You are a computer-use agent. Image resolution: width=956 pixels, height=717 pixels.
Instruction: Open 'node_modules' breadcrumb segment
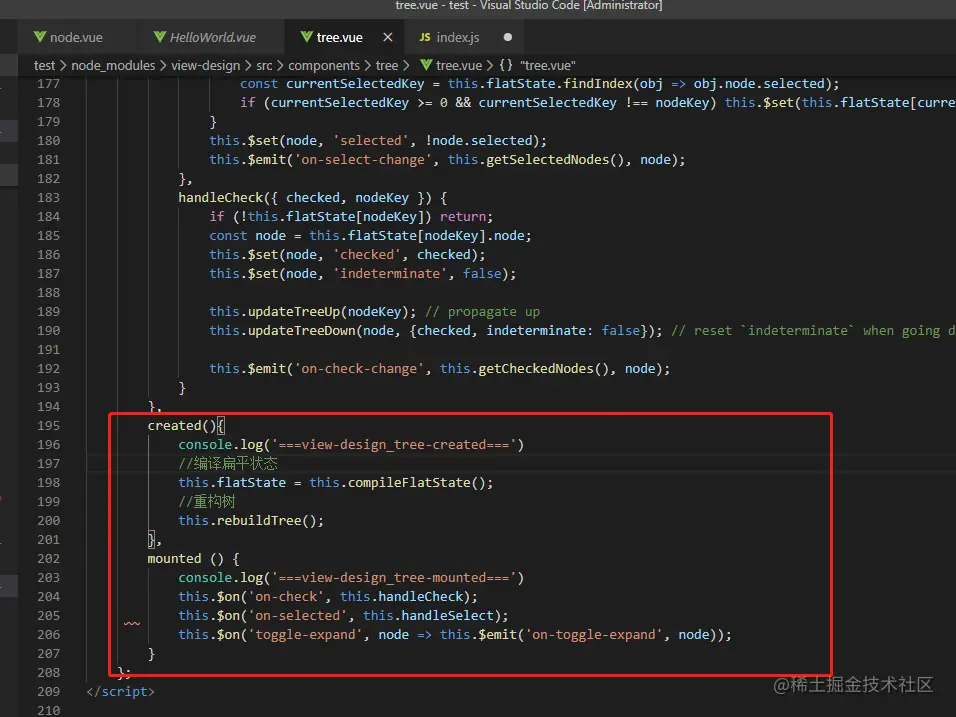coord(113,65)
